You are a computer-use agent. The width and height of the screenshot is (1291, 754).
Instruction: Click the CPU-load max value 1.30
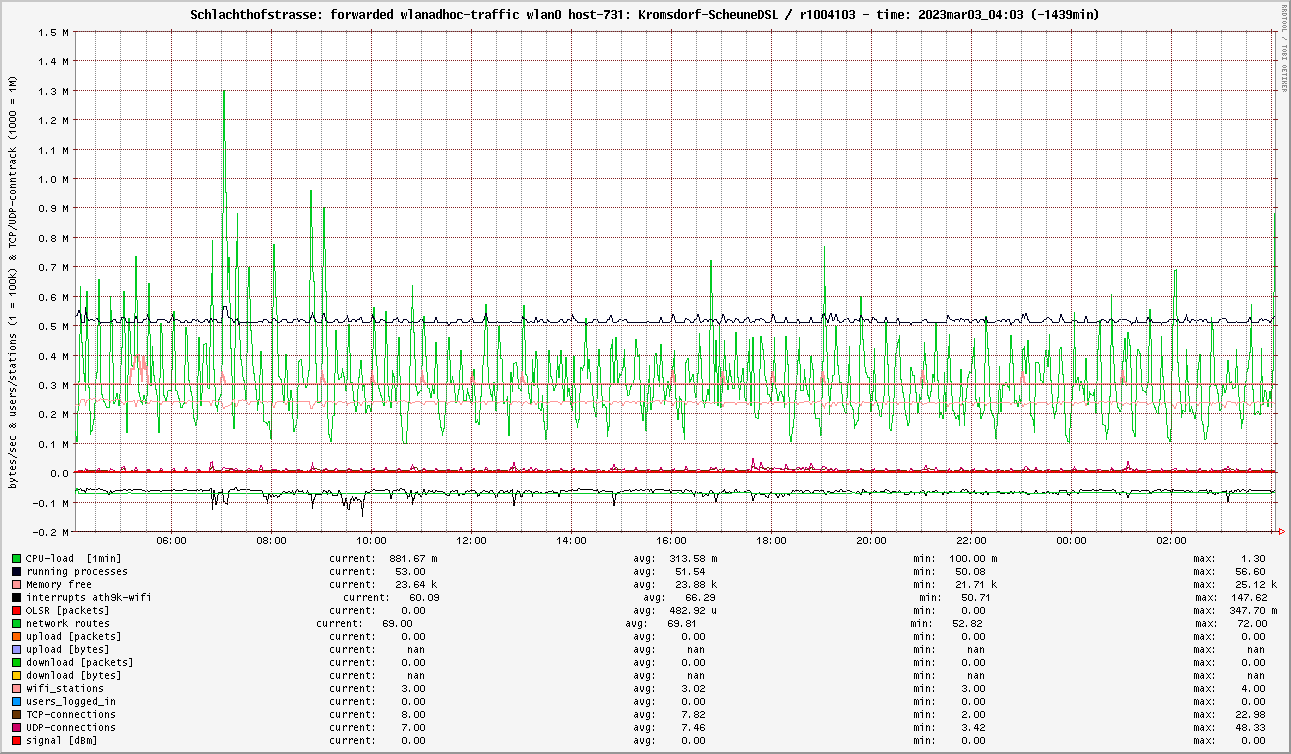(1253, 558)
